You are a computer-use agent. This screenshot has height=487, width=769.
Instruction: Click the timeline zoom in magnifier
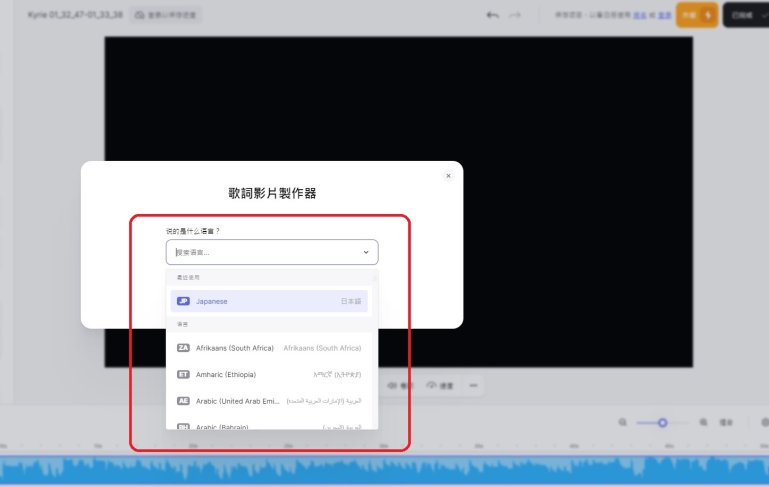pos(703,422)
